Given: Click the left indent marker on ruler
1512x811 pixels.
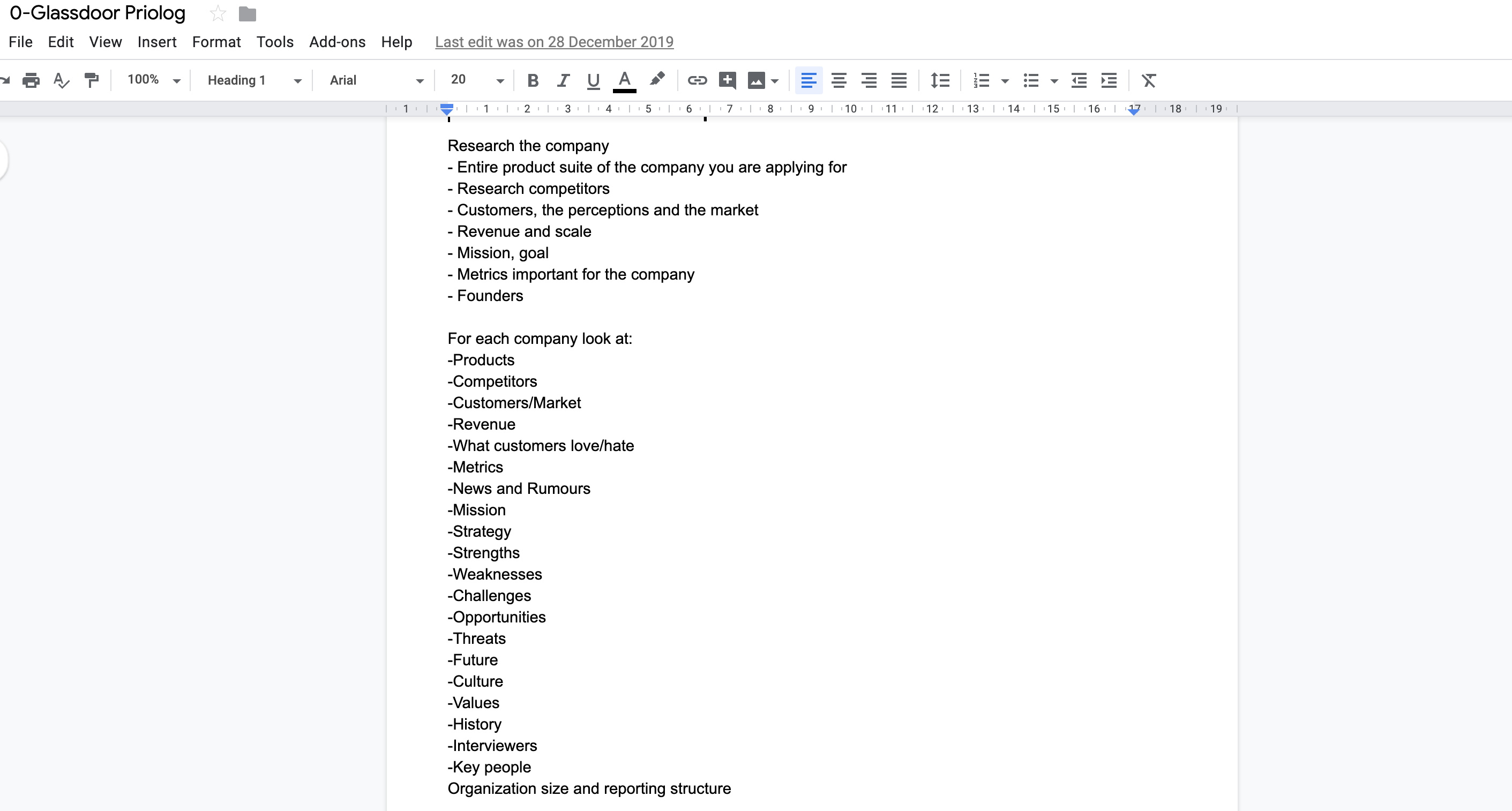Looking at the screenshot, I should pos(447,109).
